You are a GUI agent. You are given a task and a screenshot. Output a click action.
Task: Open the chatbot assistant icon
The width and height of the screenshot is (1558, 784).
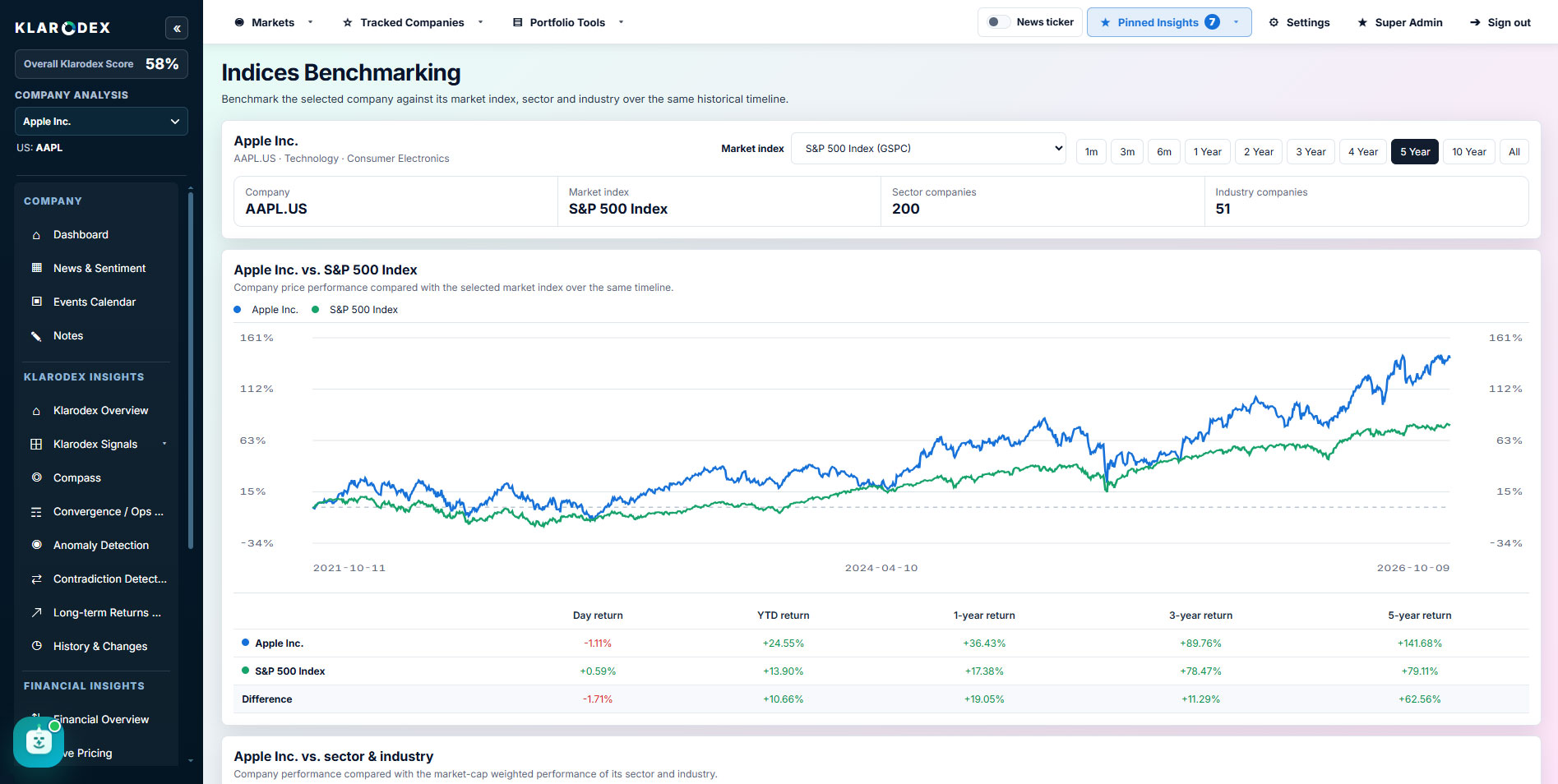[38, 741]
